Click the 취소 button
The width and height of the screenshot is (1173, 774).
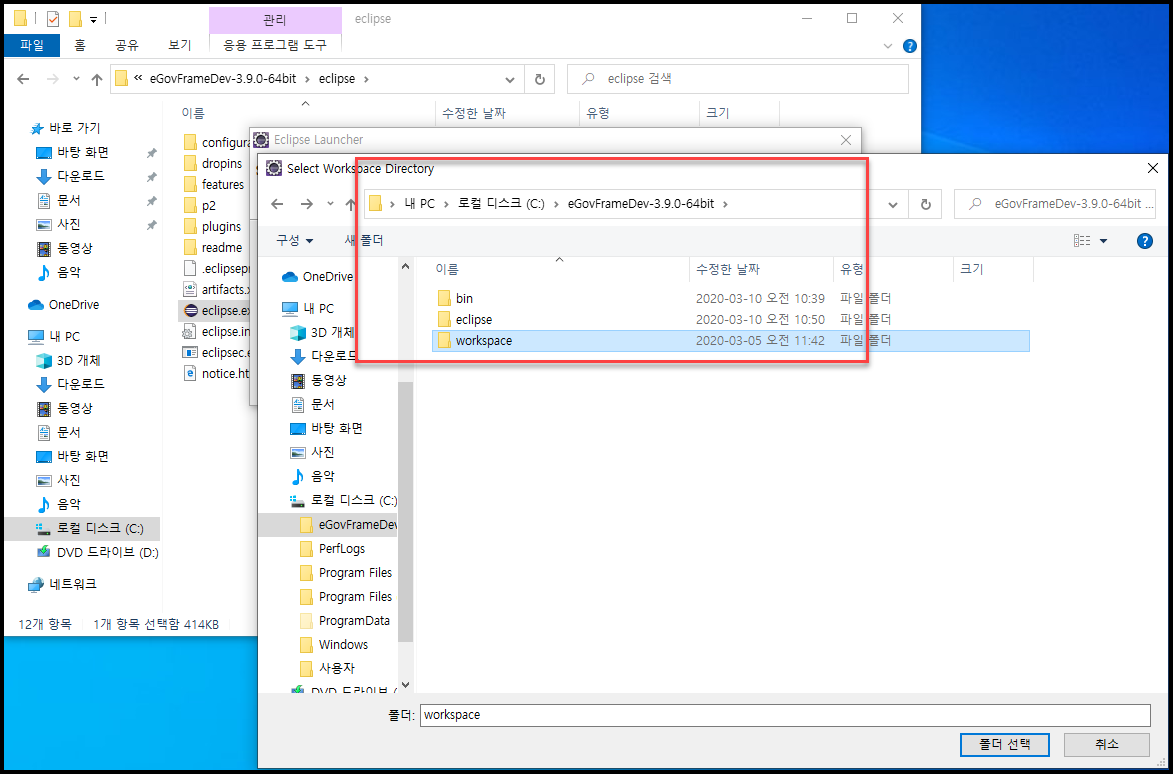(1106, 745)
